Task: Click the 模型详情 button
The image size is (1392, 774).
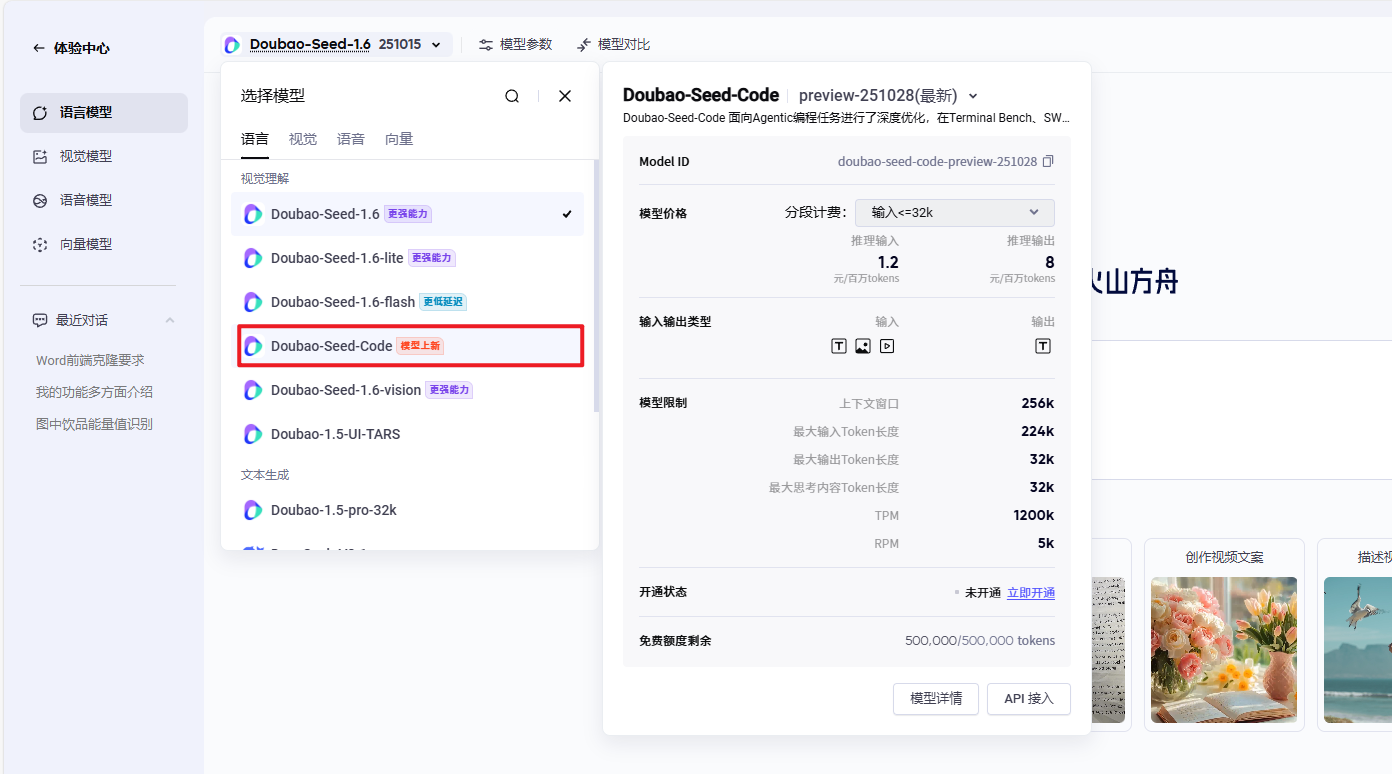Action: (935, 699)
